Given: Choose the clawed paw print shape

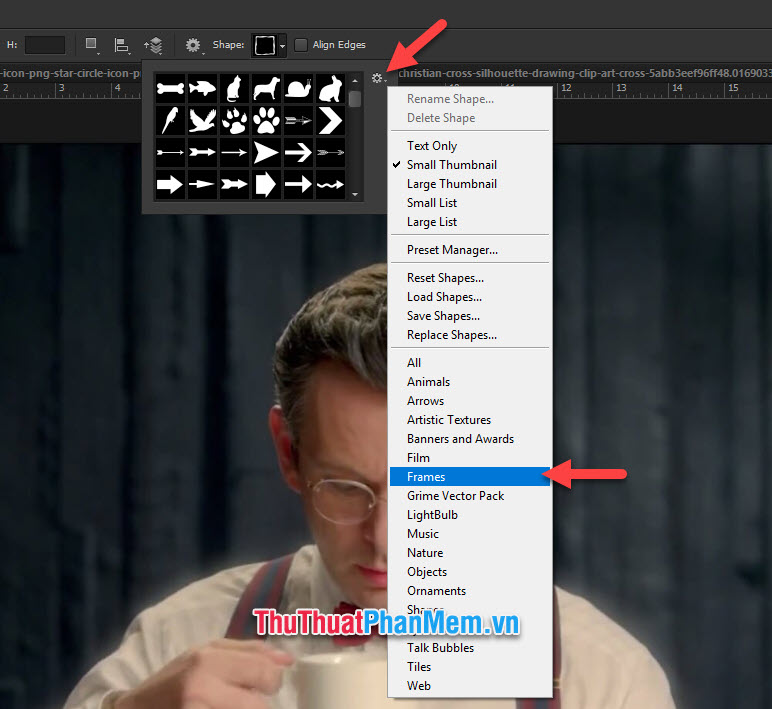Looking at the screenshot, I should click(x=234, y=121).
